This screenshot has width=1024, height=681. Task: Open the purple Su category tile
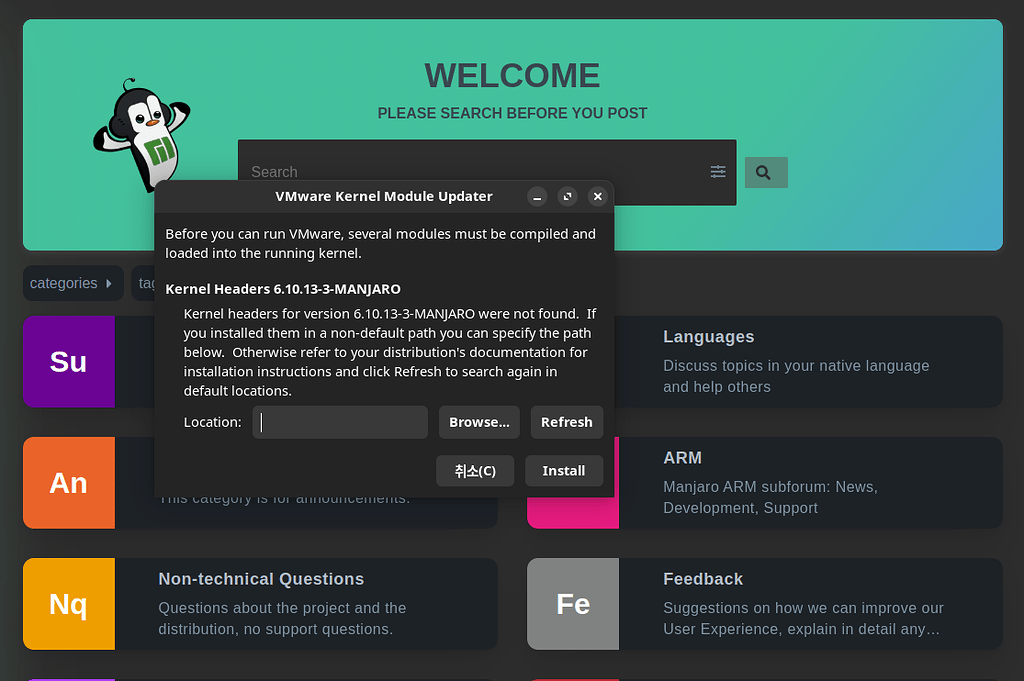[x=68, y=362]
